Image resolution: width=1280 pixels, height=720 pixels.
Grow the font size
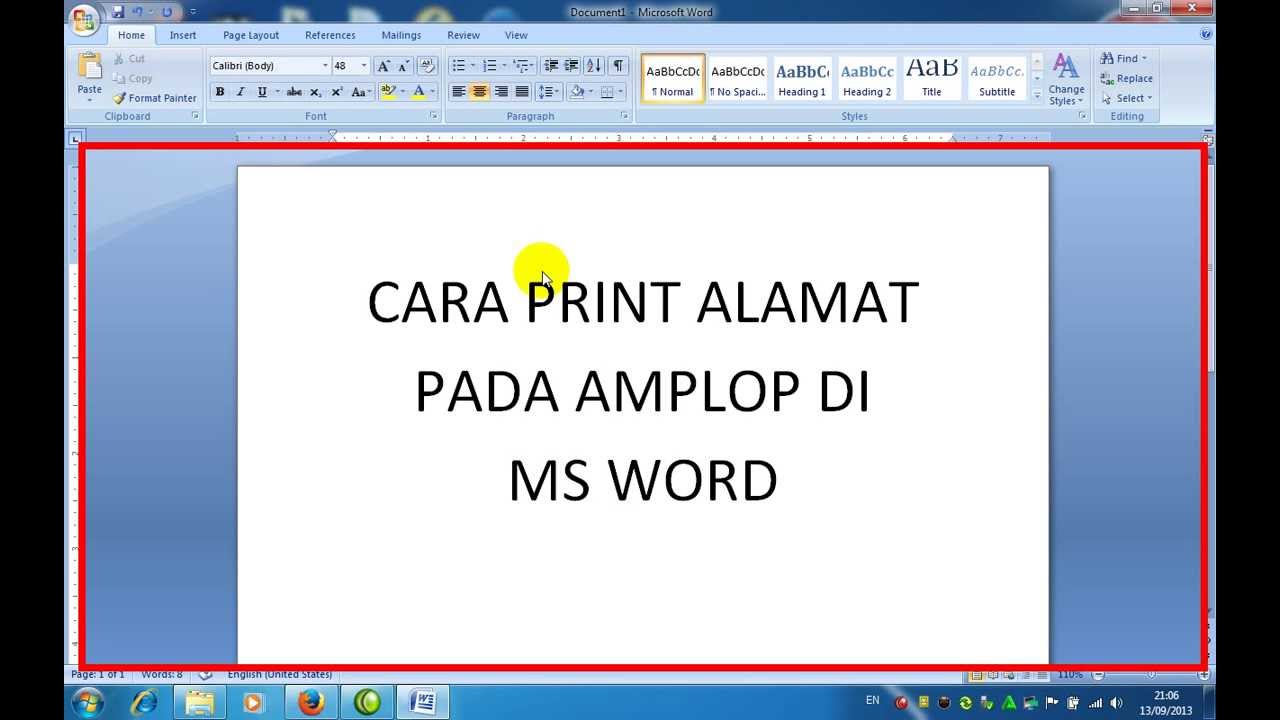[384, 66]
